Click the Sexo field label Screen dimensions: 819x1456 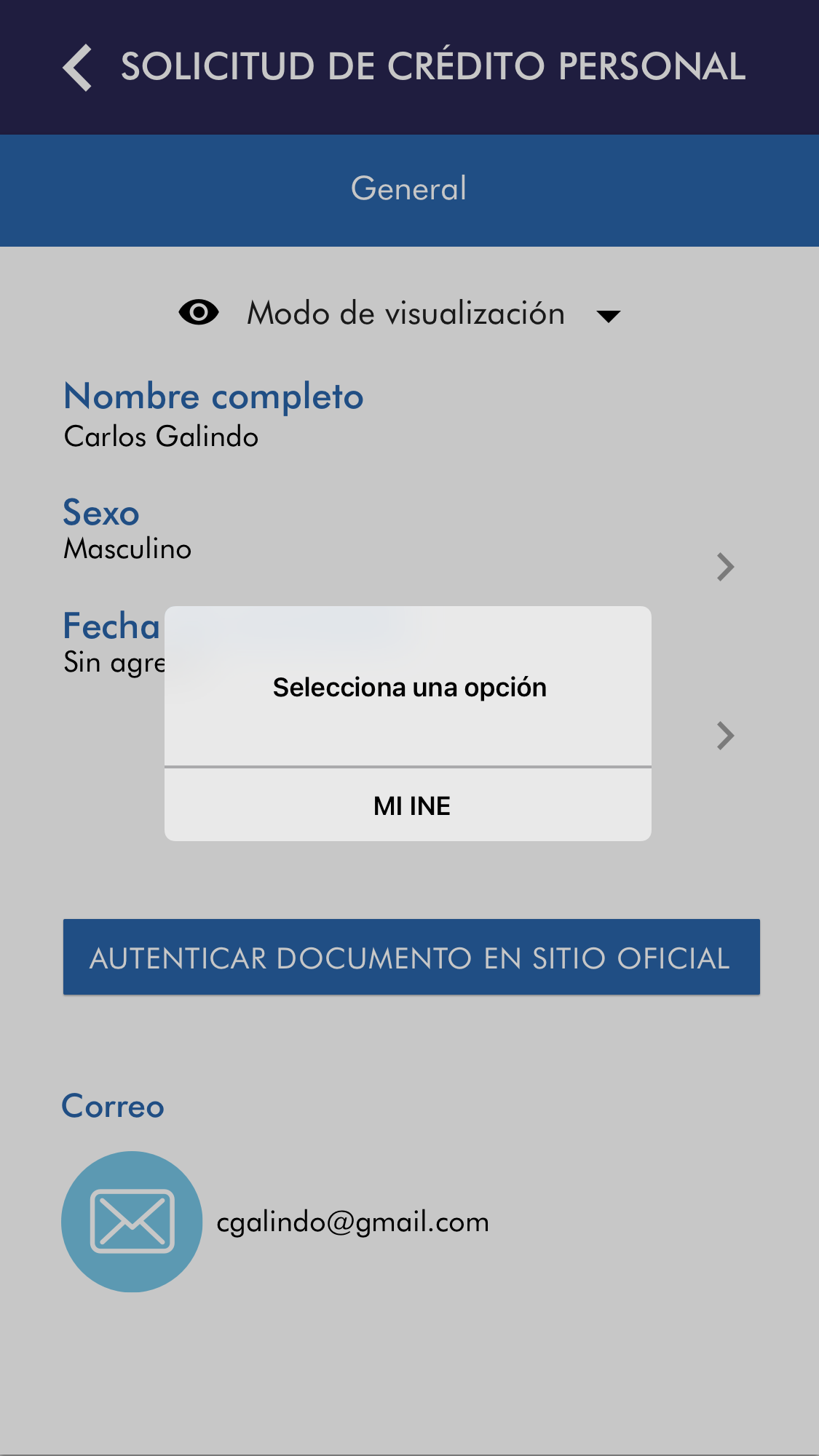pyautogui.click(x=100, y=513)
